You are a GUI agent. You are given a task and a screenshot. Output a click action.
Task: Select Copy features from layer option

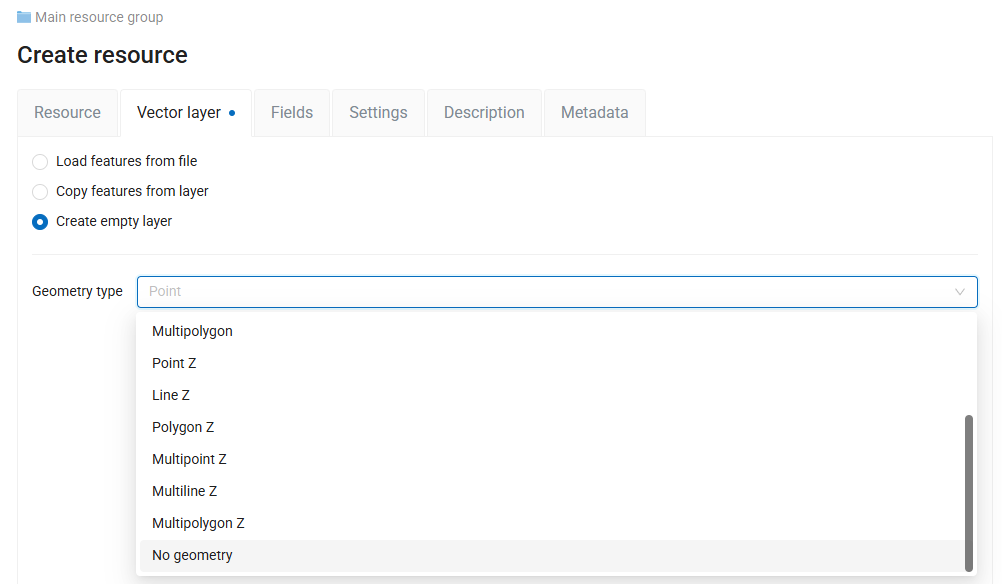(40, 192)
